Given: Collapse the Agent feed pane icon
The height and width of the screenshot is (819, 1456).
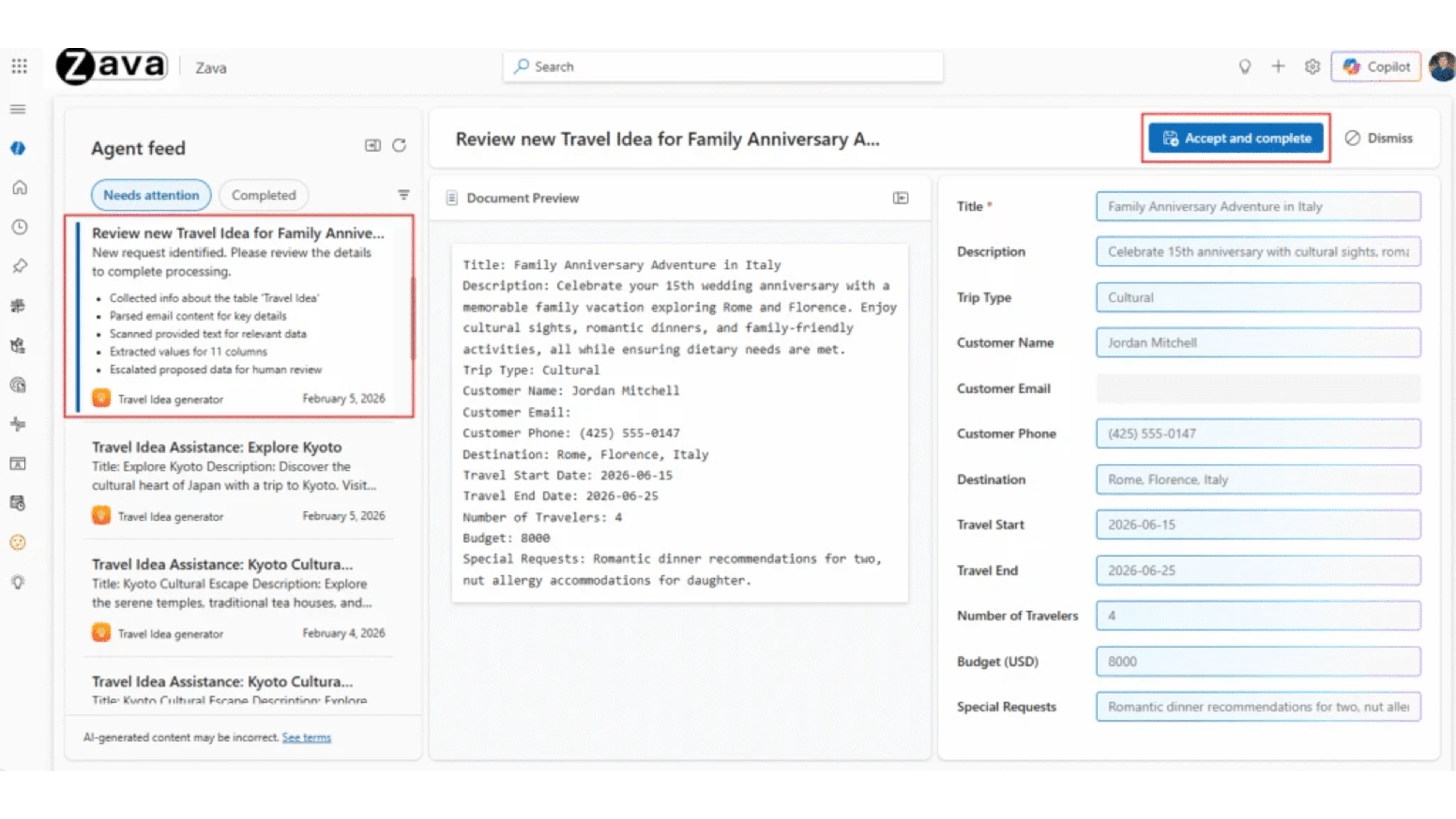Looking at the screenshot, I should pos(372,146).
